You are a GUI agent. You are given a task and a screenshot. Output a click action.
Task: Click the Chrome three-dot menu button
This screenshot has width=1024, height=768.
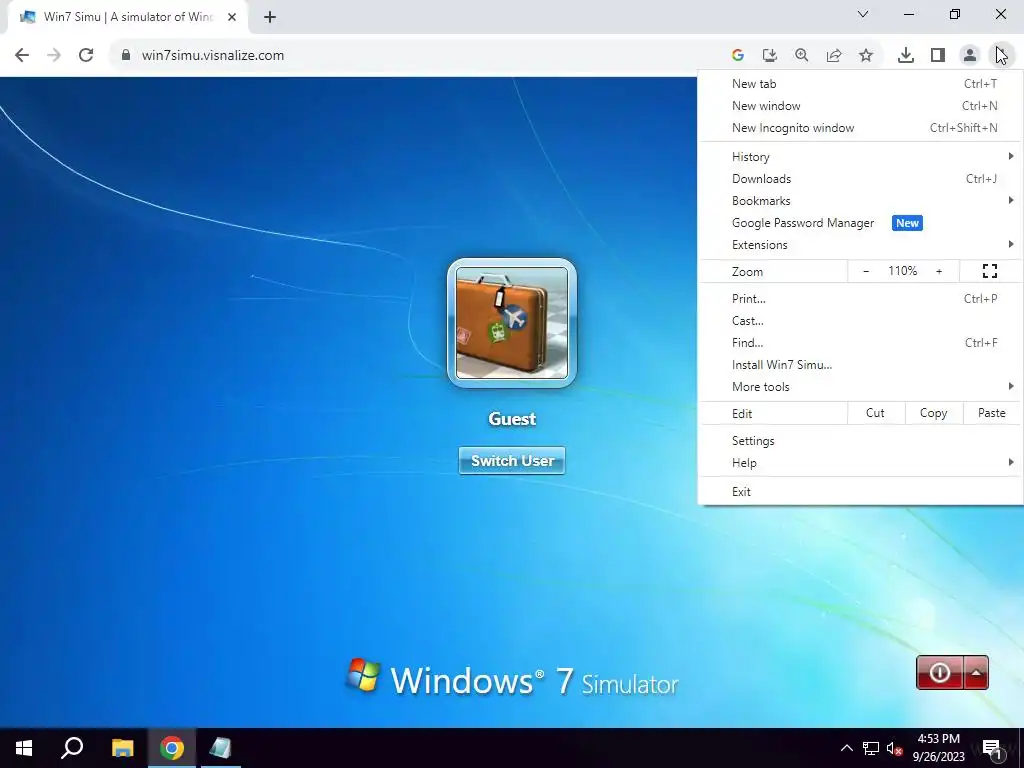(1002, 56)
